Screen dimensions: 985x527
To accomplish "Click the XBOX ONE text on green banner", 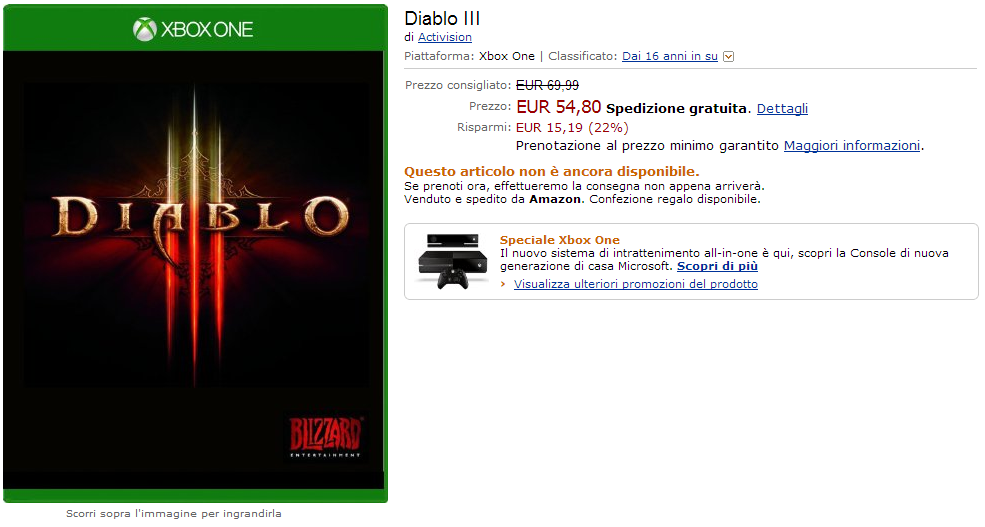I will pos(207,30).
